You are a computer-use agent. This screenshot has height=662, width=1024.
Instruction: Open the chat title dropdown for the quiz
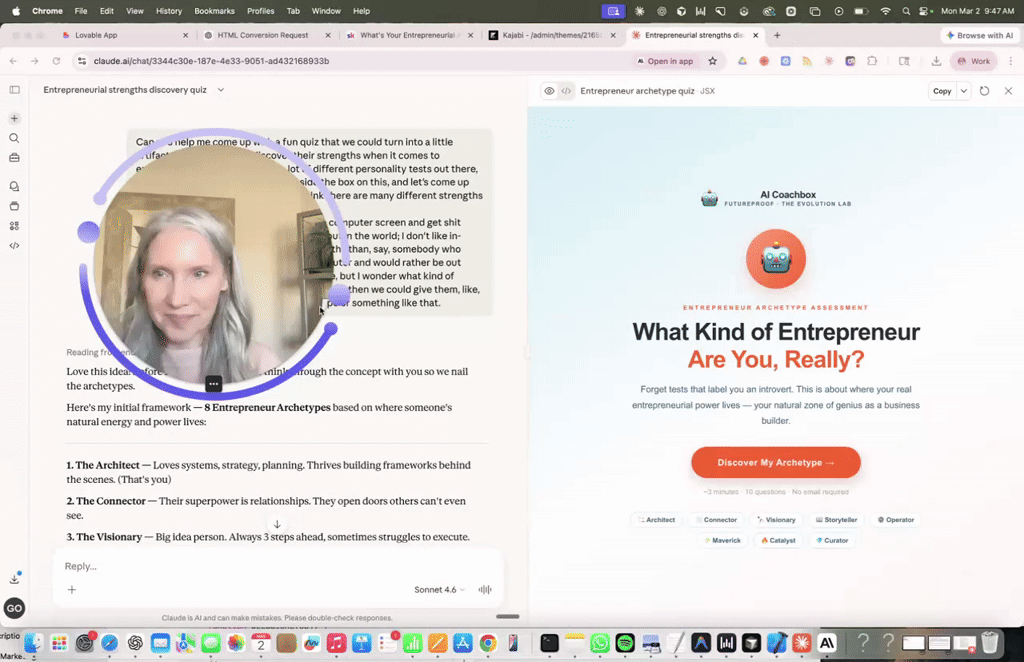(220, 89)
